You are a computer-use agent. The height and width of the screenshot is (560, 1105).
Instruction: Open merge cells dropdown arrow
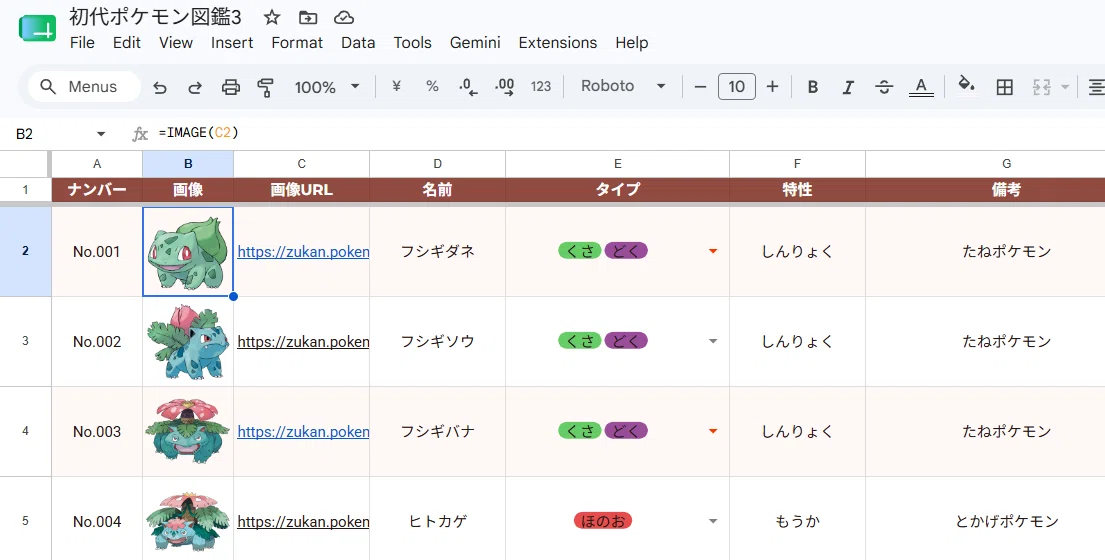pyautogui.click(x=1065, y=87)
